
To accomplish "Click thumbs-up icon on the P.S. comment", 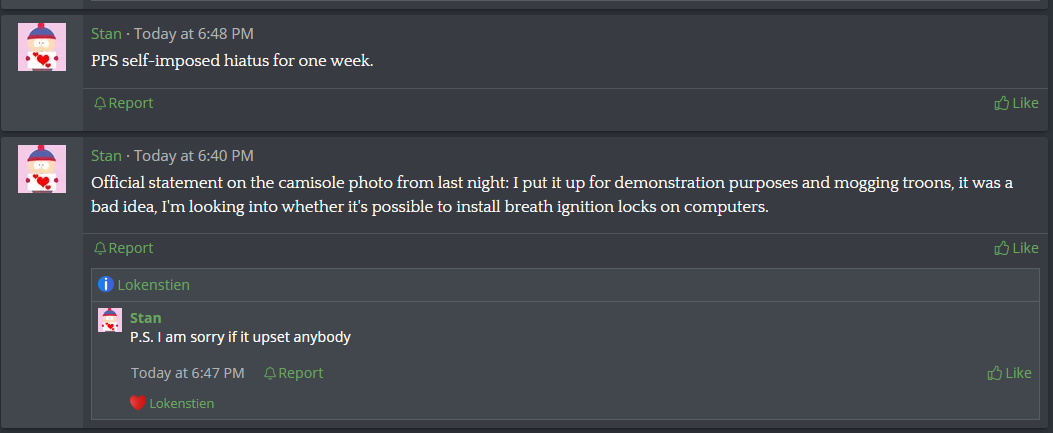I will coord(995,373).
